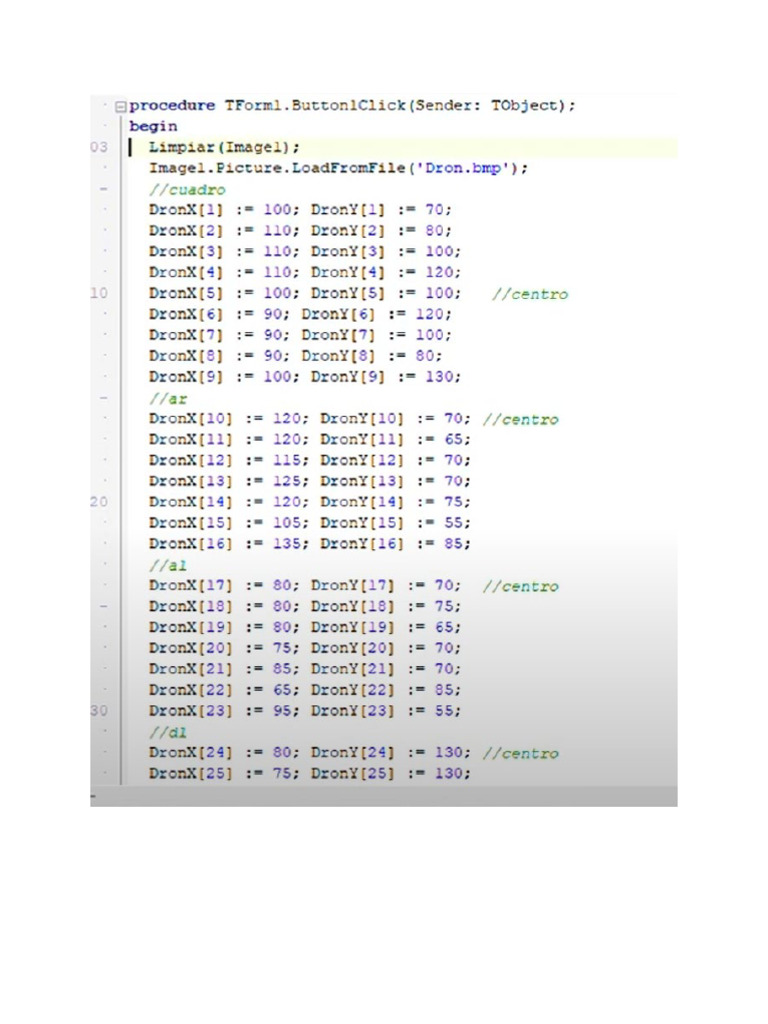Click the gutter at line number 10
The image size is (768, 1024).
99,293
